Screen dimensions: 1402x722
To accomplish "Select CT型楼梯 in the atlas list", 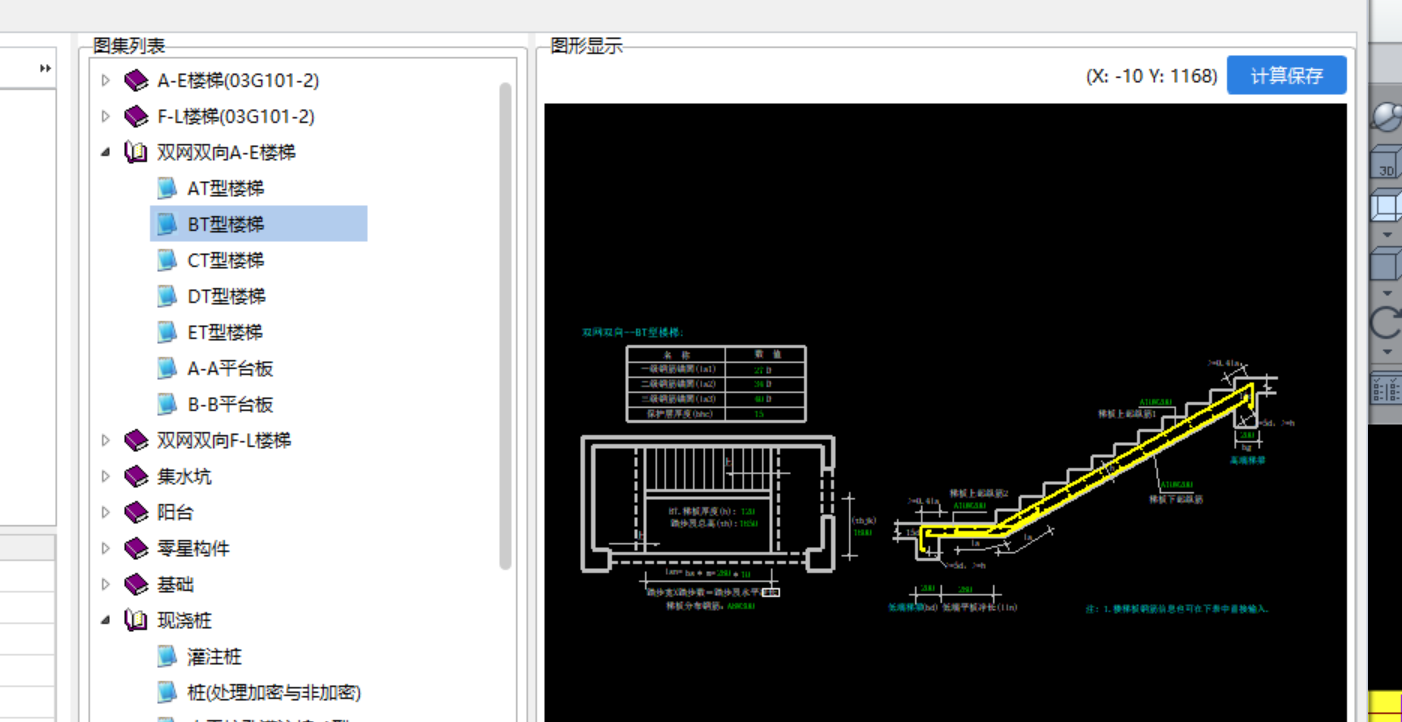I will tap(226, 260).
